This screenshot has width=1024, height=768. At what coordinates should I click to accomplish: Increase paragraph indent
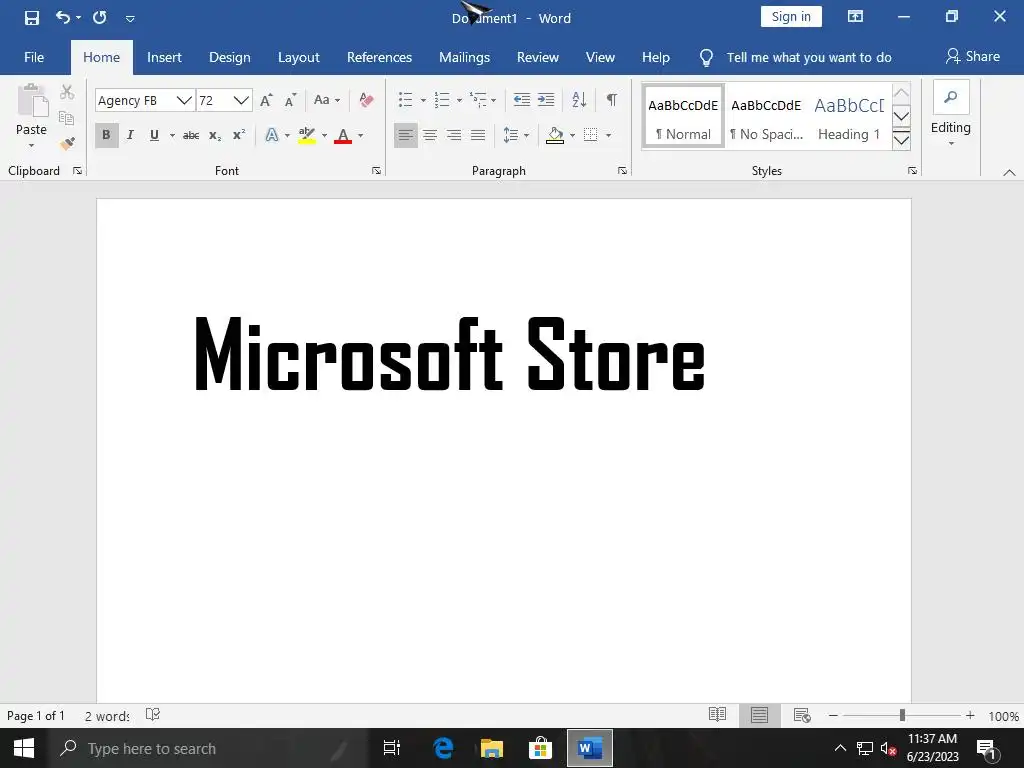click(x=546, y=100)
